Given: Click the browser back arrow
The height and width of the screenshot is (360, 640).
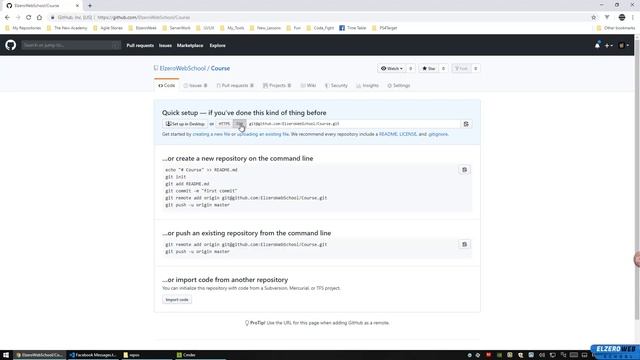Looking at the screenshot, I should click(7, 17).
